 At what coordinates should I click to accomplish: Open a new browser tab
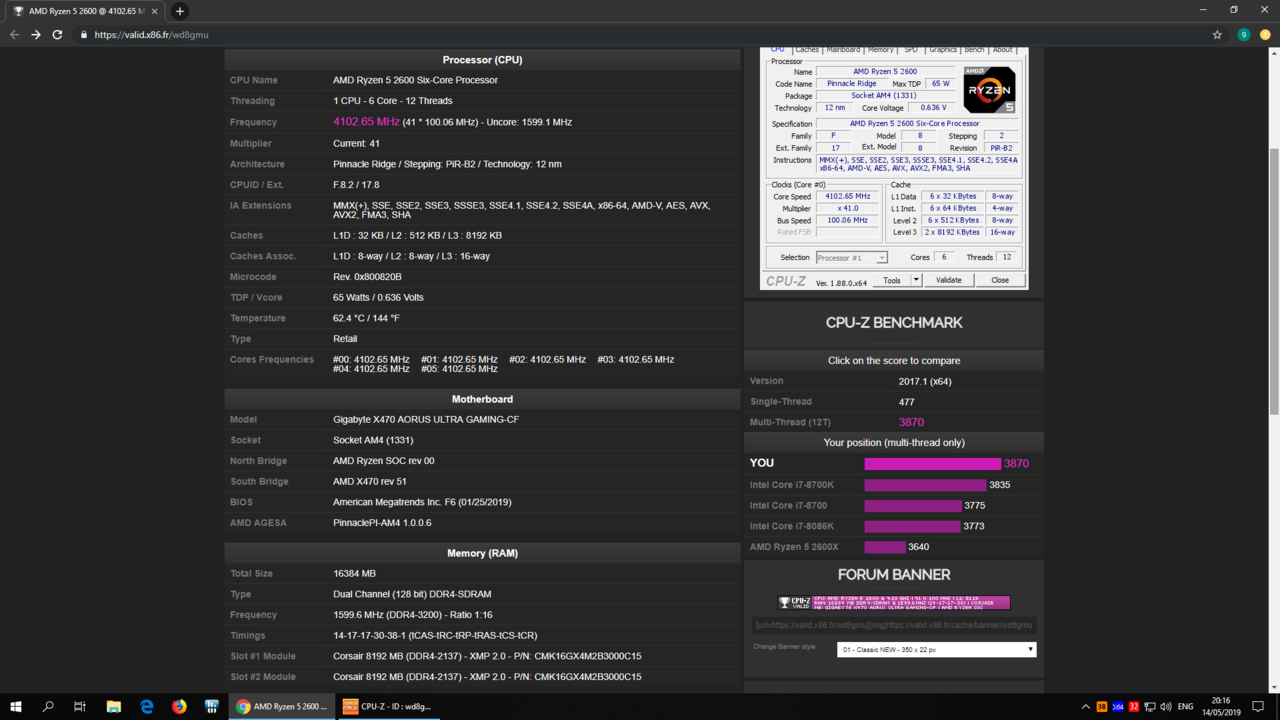[180, 11]
